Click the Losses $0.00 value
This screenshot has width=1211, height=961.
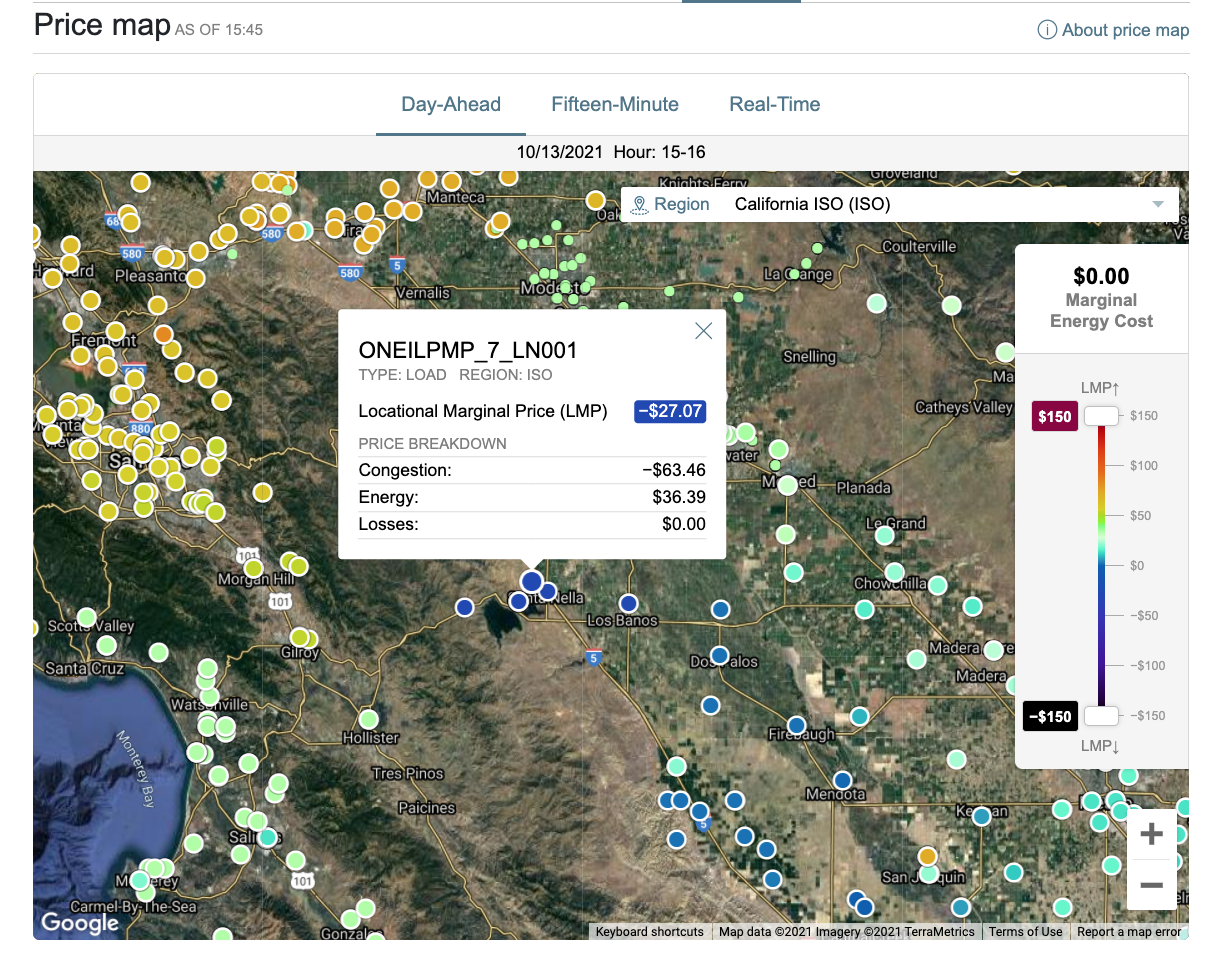pyautogui.click(x=684, y=524)
